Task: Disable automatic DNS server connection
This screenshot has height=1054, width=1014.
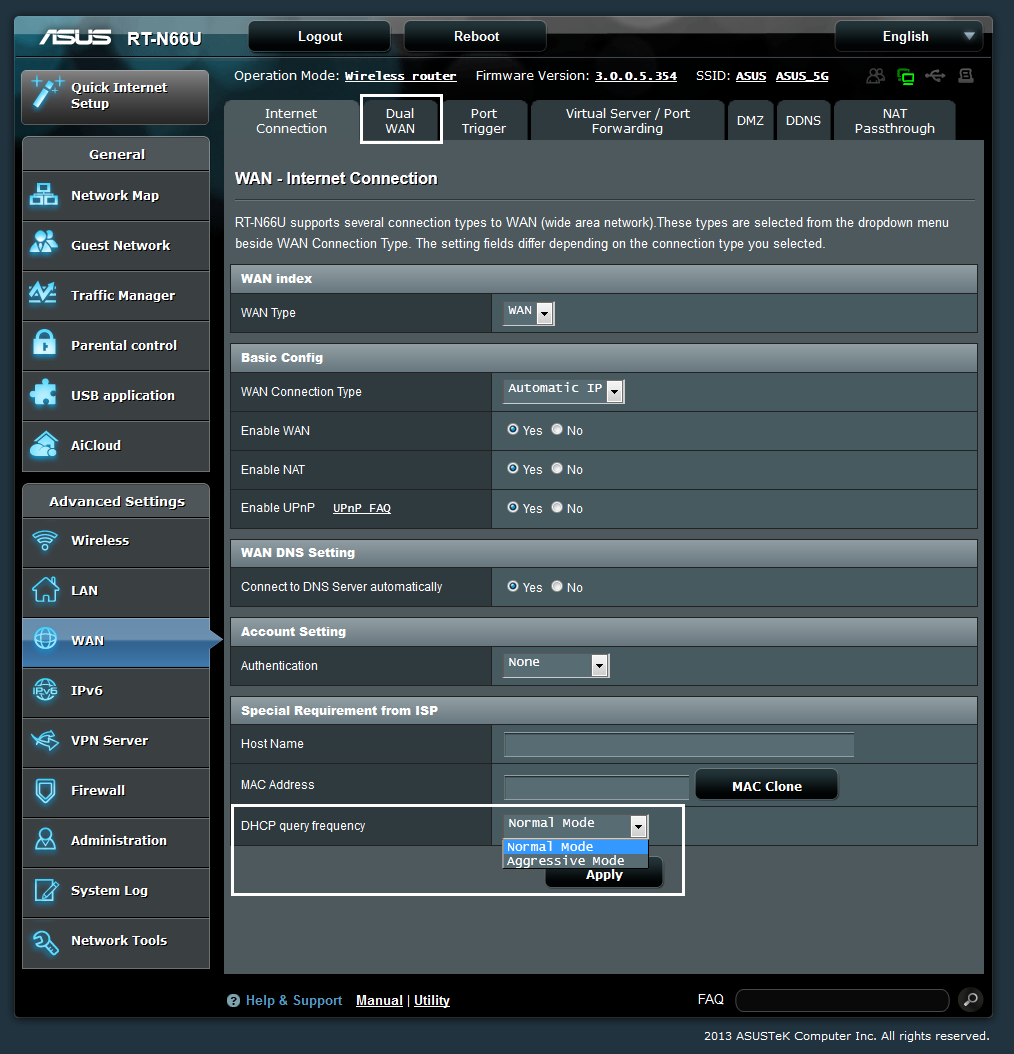Action: tap(559, 587)
